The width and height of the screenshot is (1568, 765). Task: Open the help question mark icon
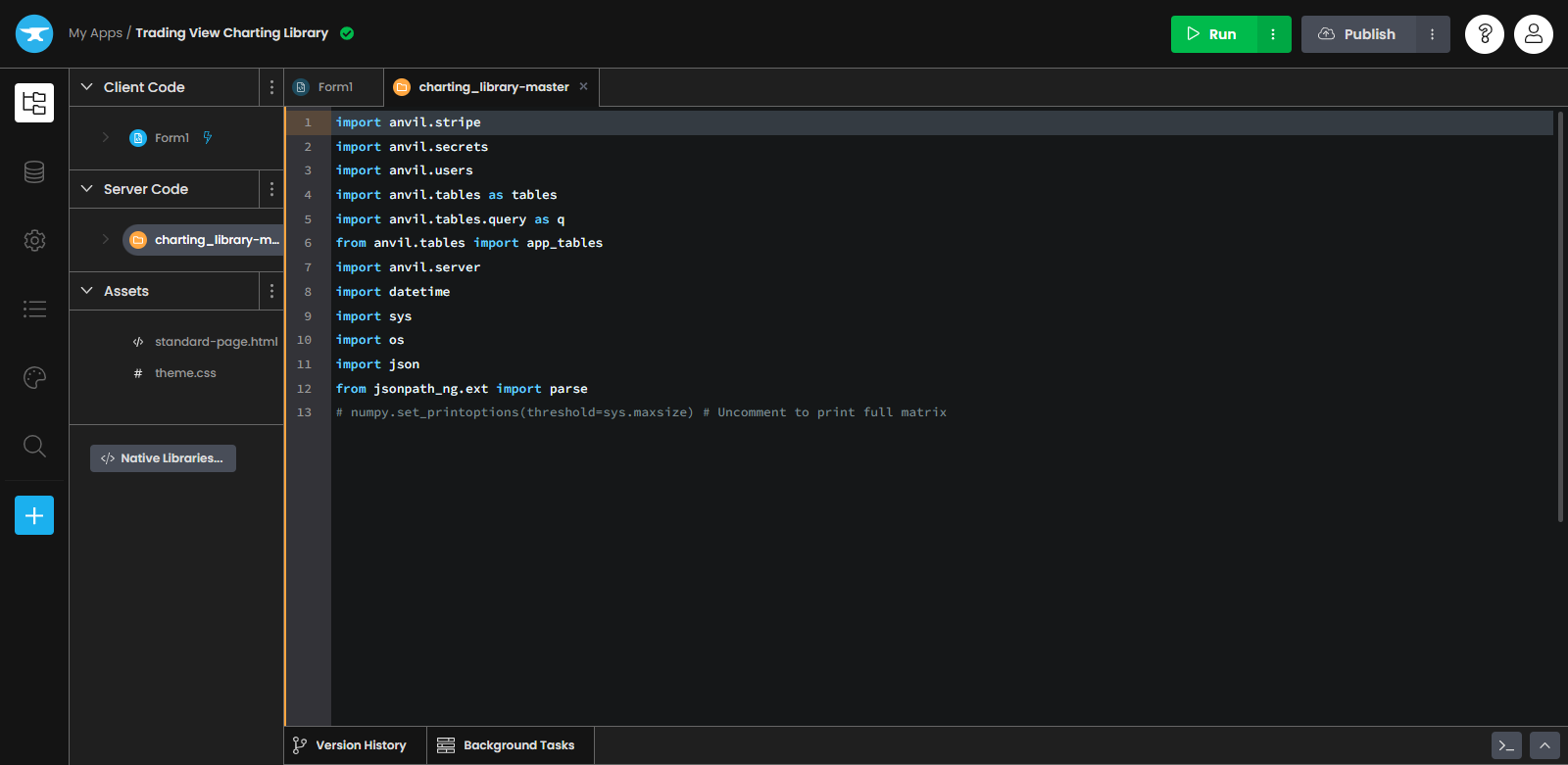1485,34
